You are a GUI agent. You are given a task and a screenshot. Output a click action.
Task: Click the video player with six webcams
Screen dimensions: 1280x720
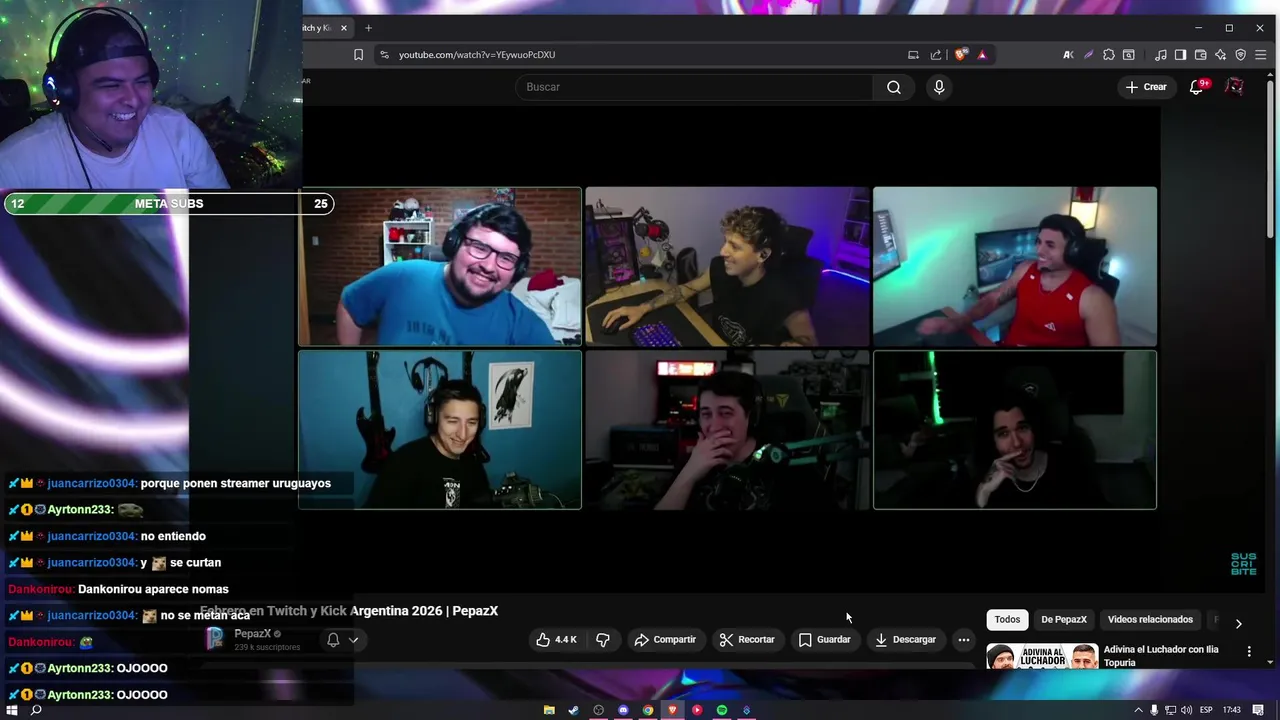pos(728,348)
